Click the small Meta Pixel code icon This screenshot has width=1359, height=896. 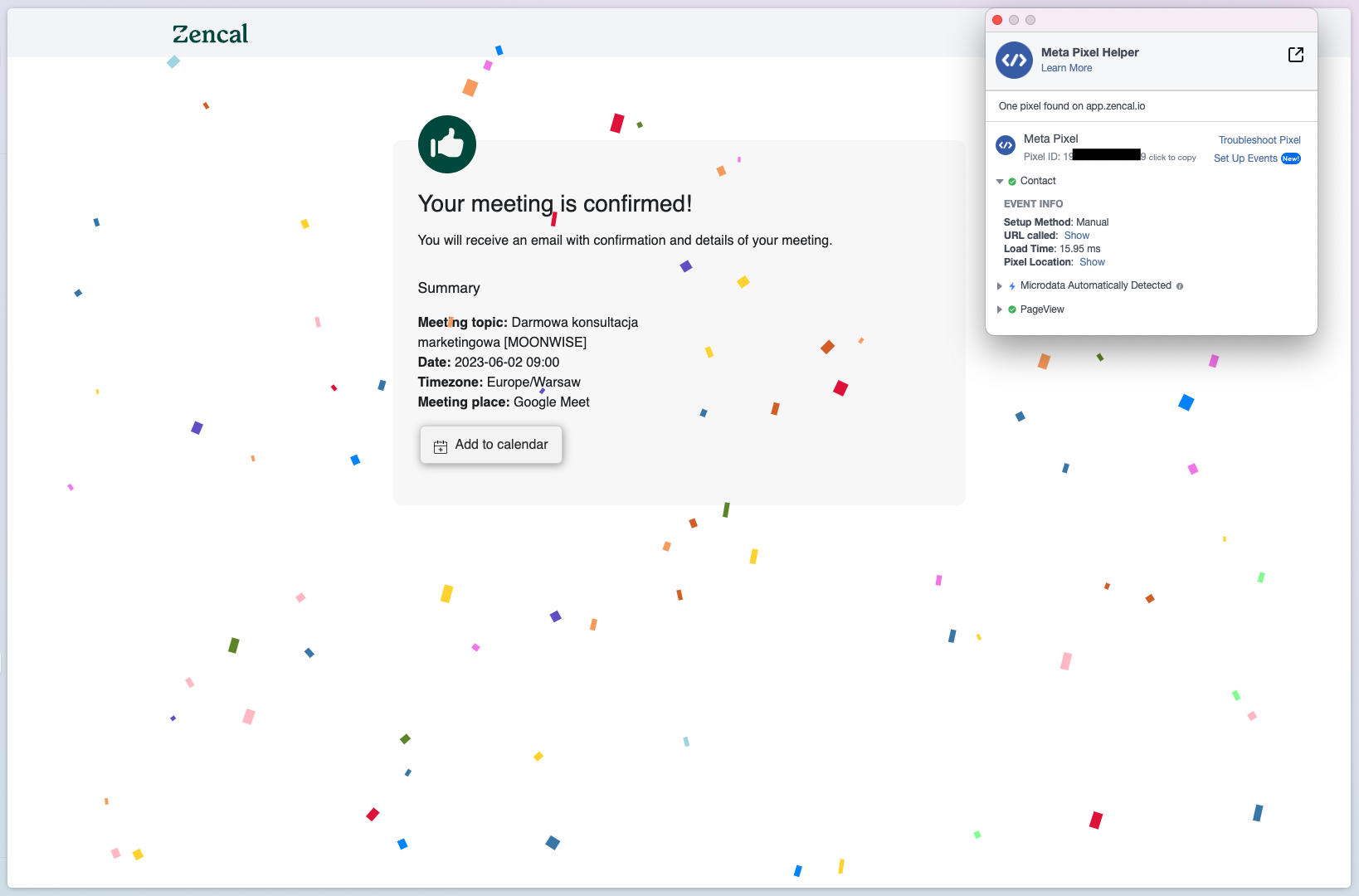1006,146
